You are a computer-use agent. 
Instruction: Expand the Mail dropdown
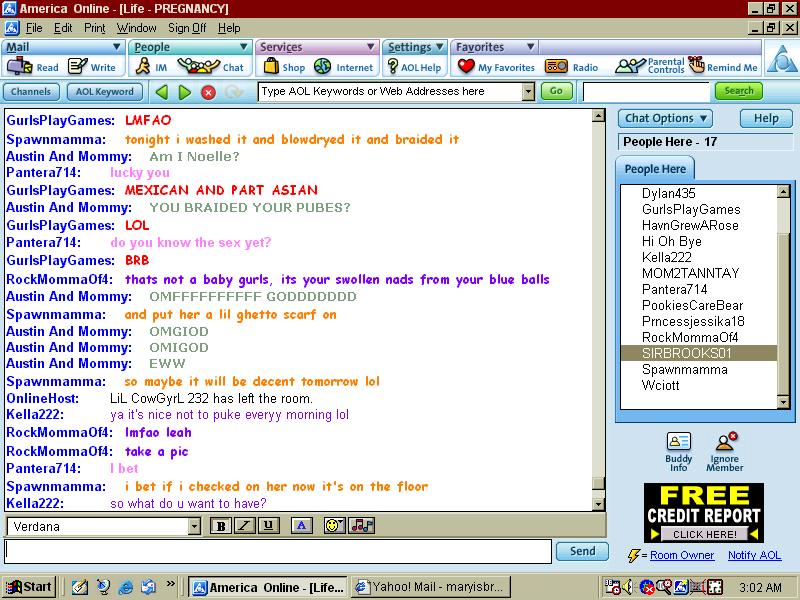116,47
